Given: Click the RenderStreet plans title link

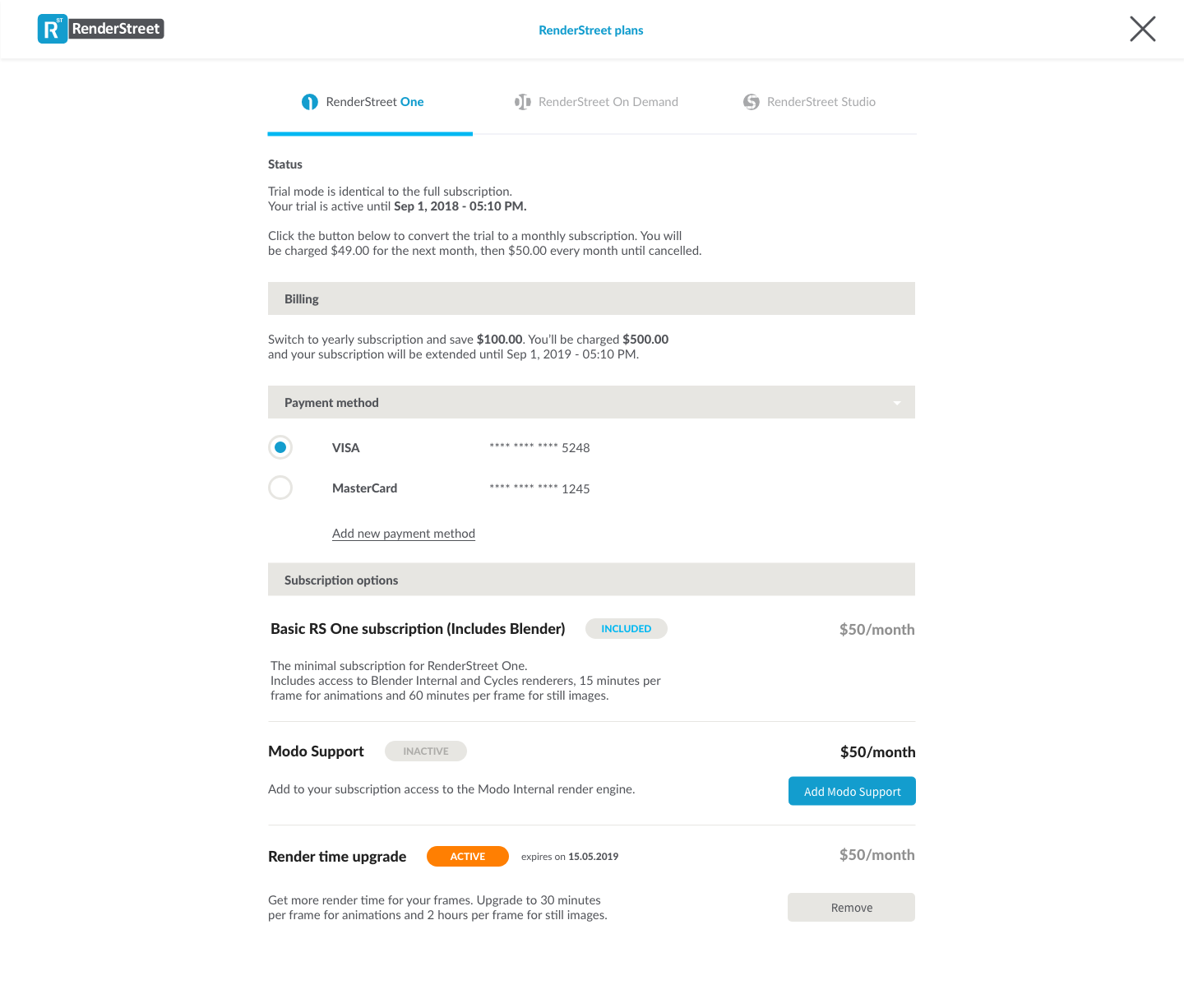Looking at the screenshot, I should [591, 30].
